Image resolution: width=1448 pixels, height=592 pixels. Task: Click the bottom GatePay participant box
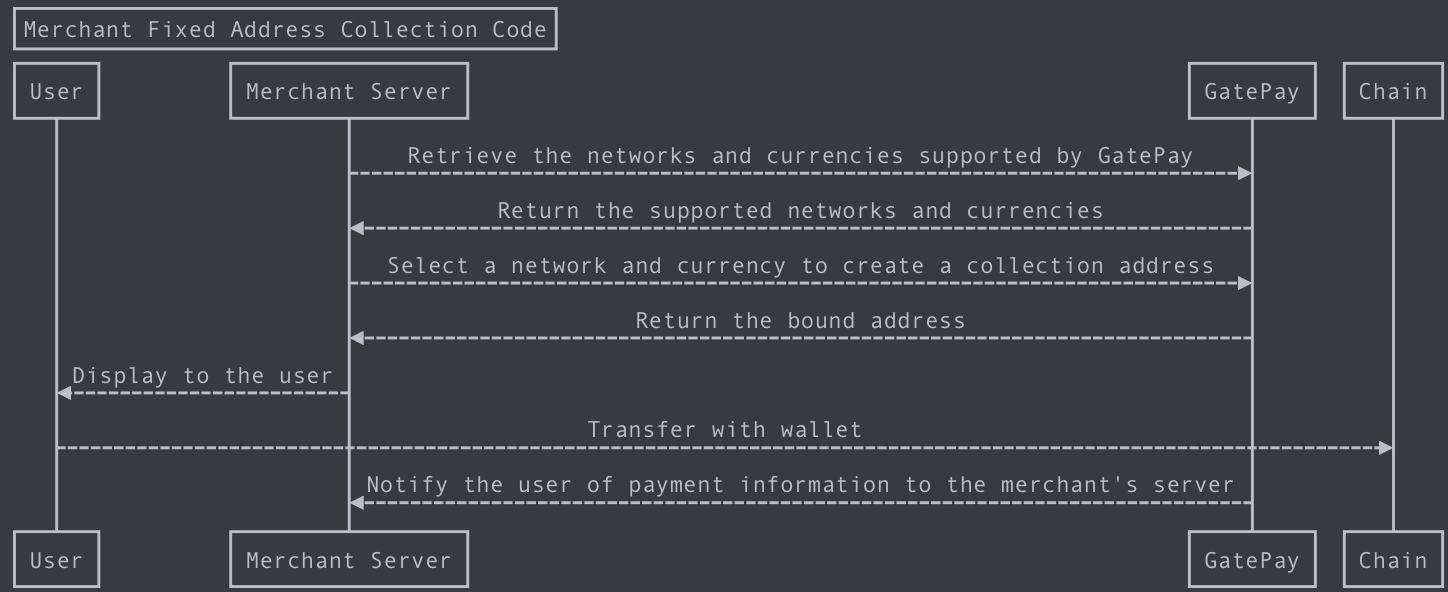coord(1252,559)
